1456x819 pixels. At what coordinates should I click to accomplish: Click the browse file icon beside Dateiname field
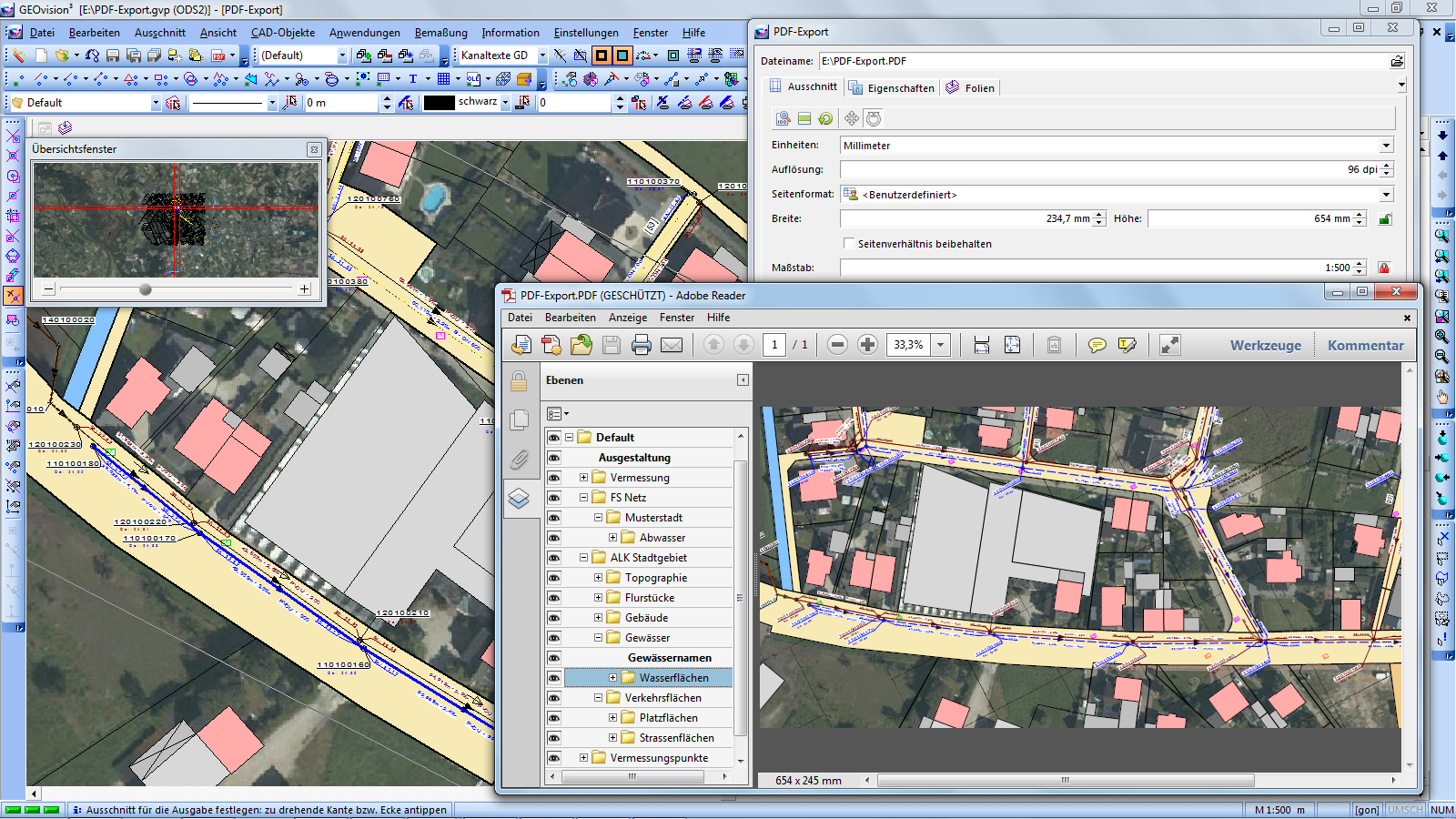(x=1397, y=61)
